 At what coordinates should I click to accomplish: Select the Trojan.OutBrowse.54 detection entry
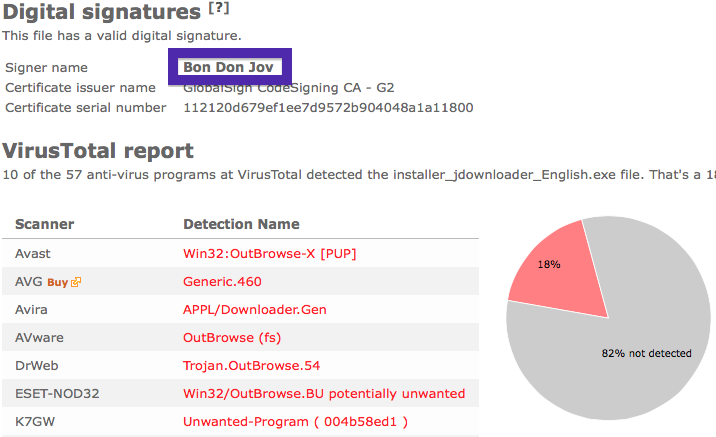point(251,366)
